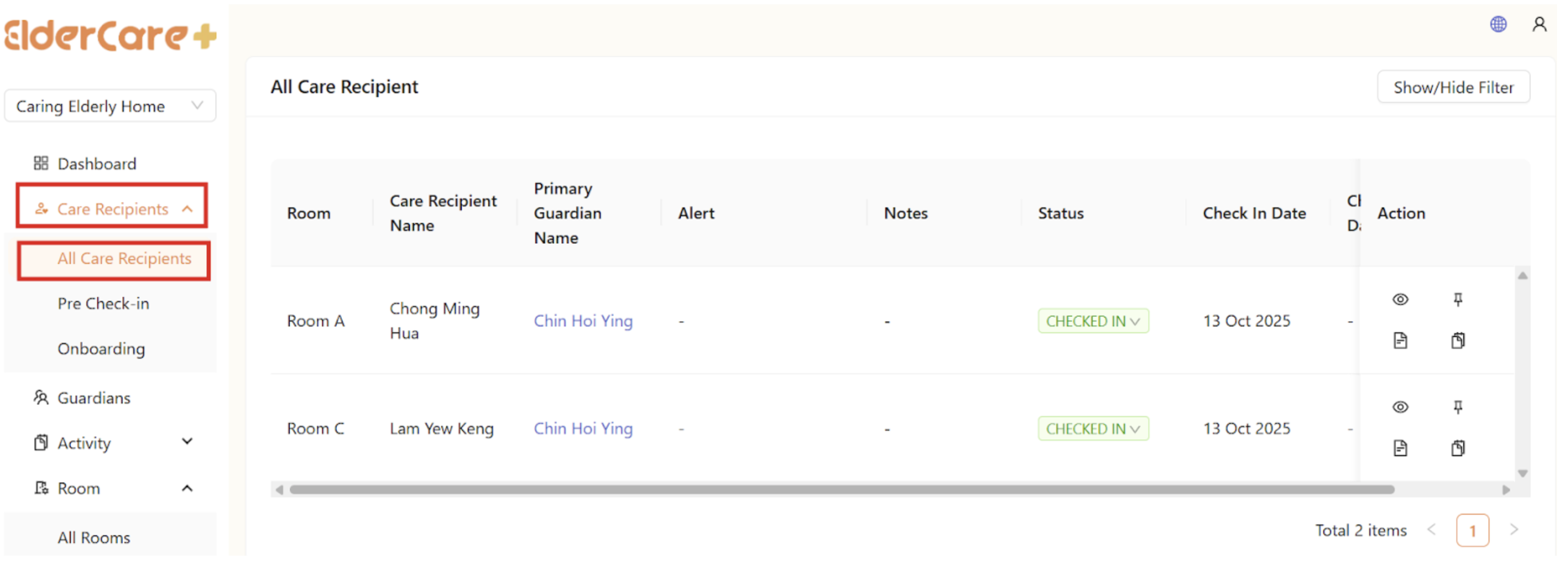View Lam Yew Keng details via eye icon
This screenshot has width=1568, height=580.
(x=1400, y=407)
